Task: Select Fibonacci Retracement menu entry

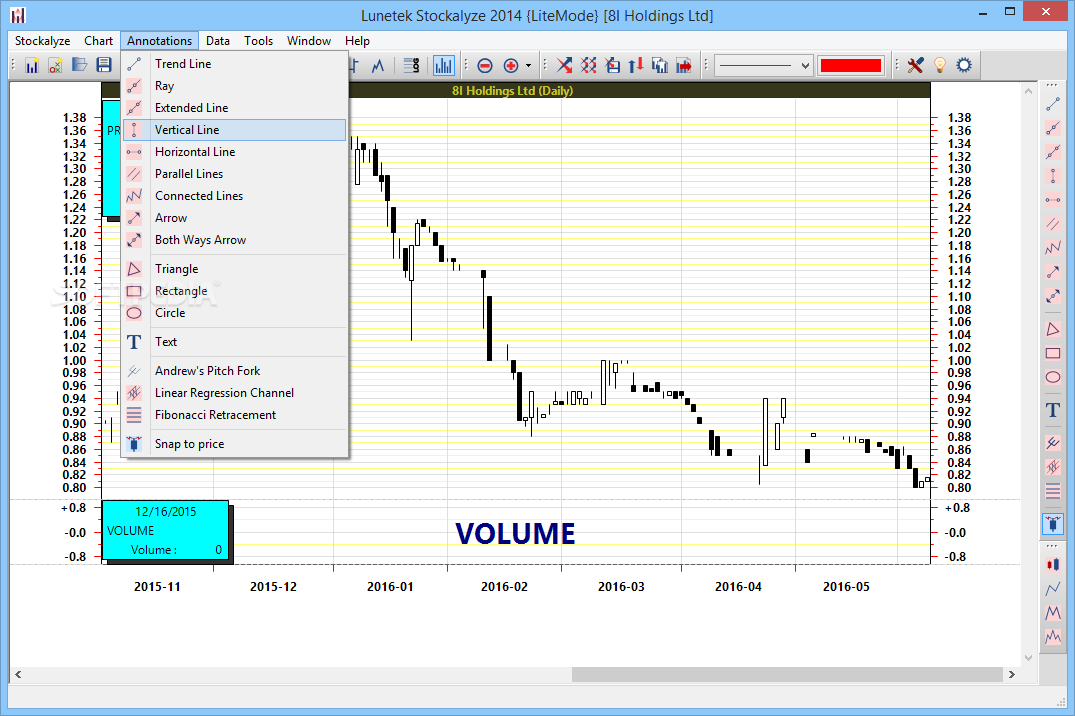Action: click(234, 414)
